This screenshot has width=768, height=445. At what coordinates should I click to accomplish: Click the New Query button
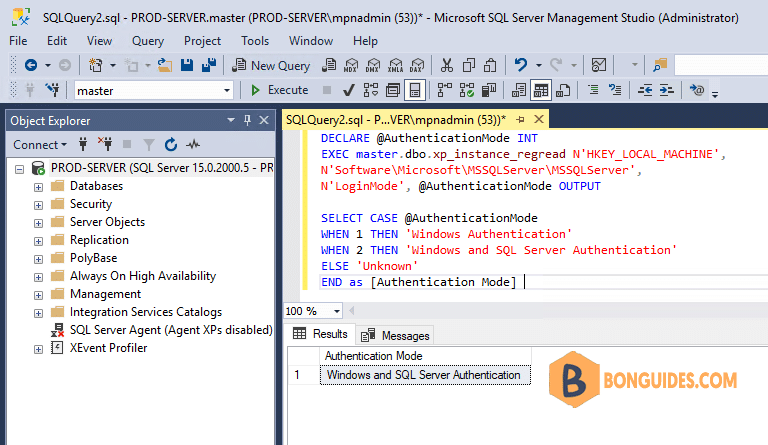point(271,65)
